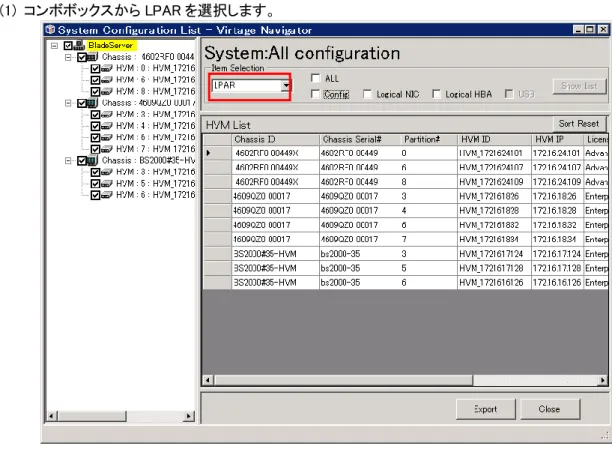
Task: Click HVM : 6 blade icon under Chassis 4602RF0
Action: click(x=107, y=80)
